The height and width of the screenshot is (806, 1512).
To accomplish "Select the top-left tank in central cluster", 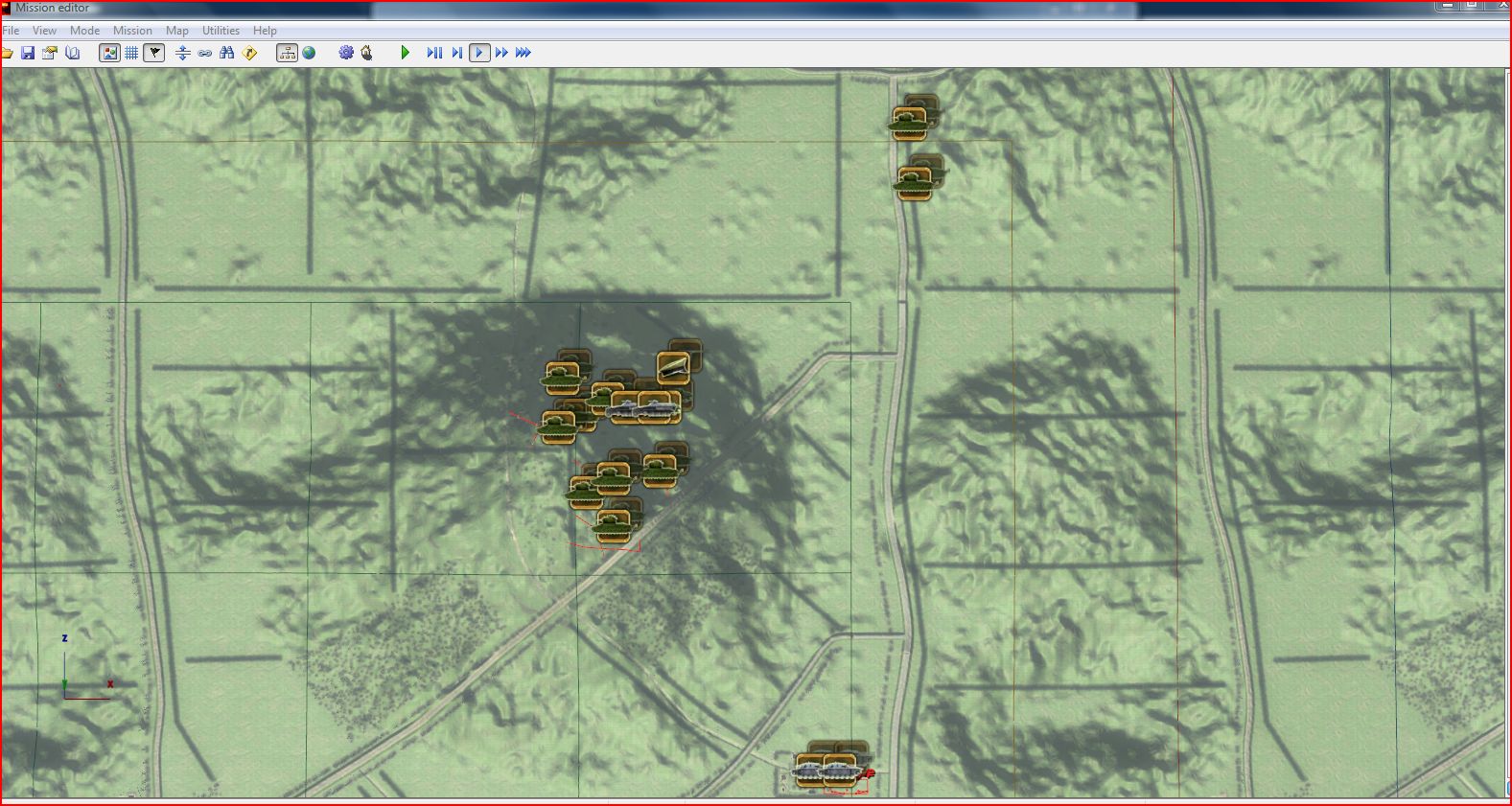I will pos(564,379).
